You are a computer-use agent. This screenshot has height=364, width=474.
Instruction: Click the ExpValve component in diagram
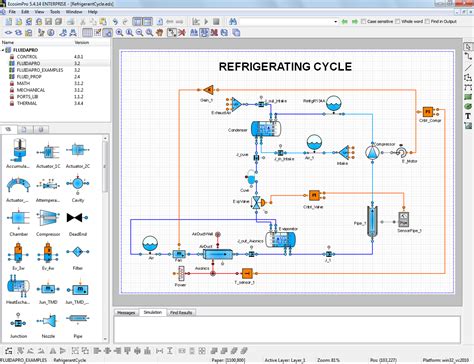pyautogui.click(x=257, y=202)
